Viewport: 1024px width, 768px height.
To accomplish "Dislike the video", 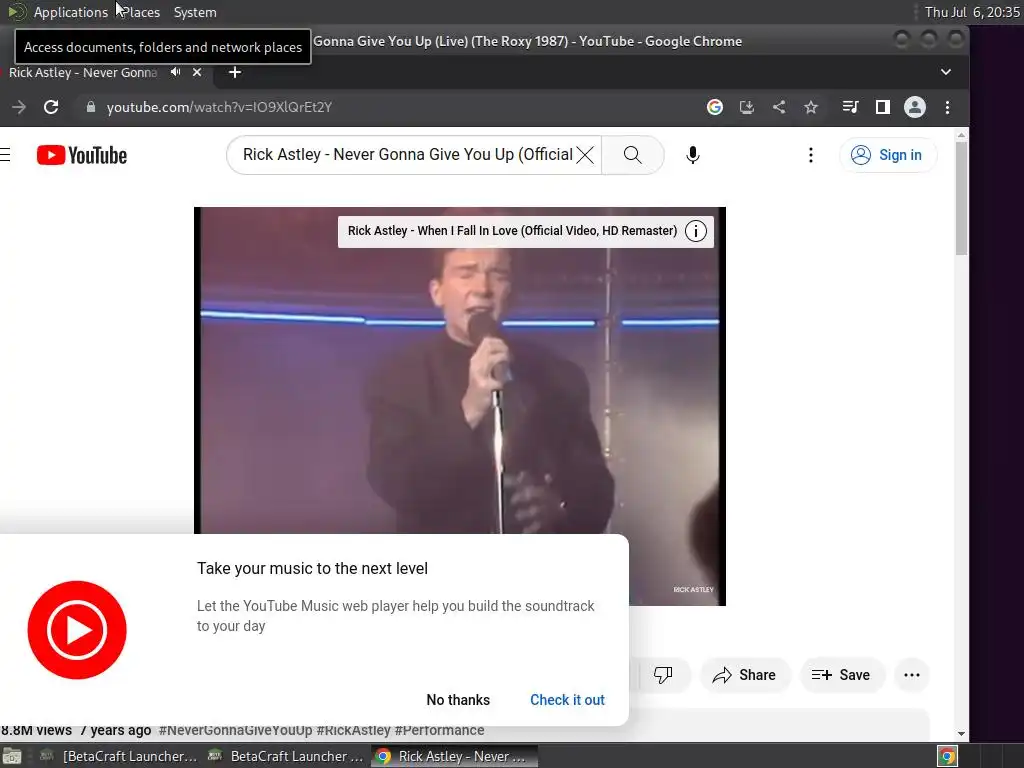I will click(x=663, y=675).
